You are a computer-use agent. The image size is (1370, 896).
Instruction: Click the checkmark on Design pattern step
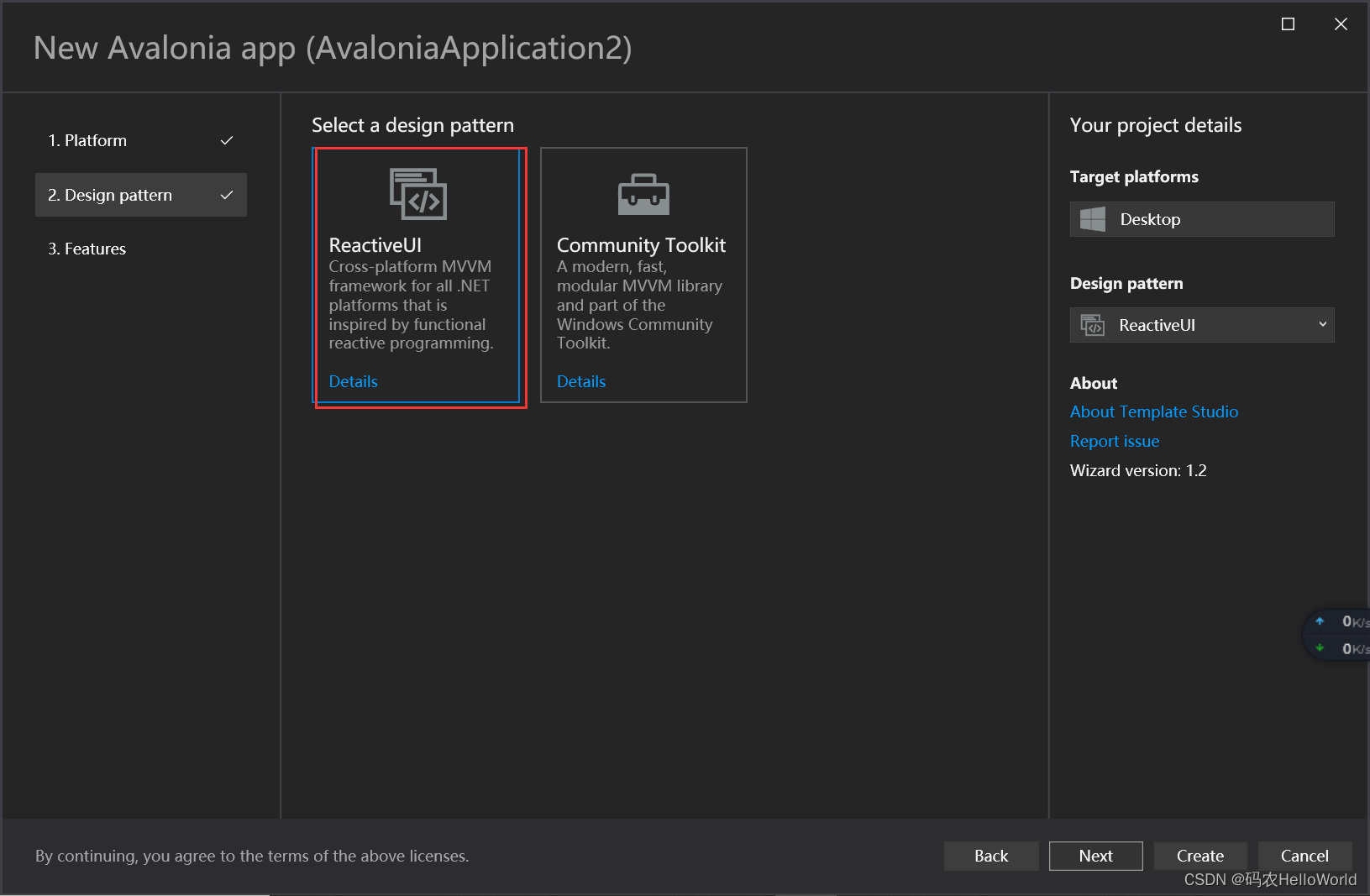pos(227,194)
